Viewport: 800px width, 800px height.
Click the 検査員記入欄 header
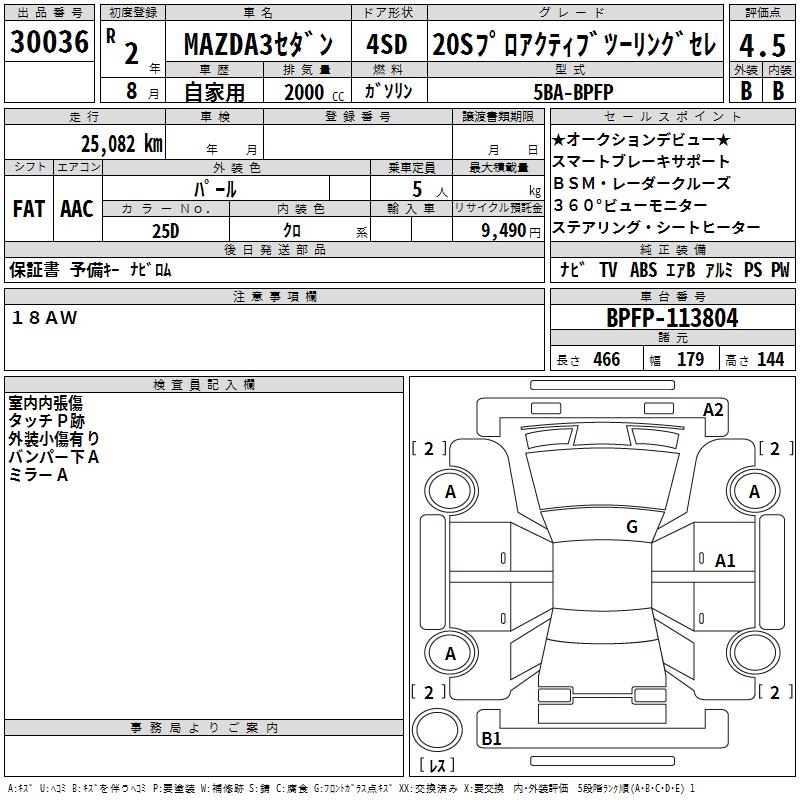[x=204, y=385]
